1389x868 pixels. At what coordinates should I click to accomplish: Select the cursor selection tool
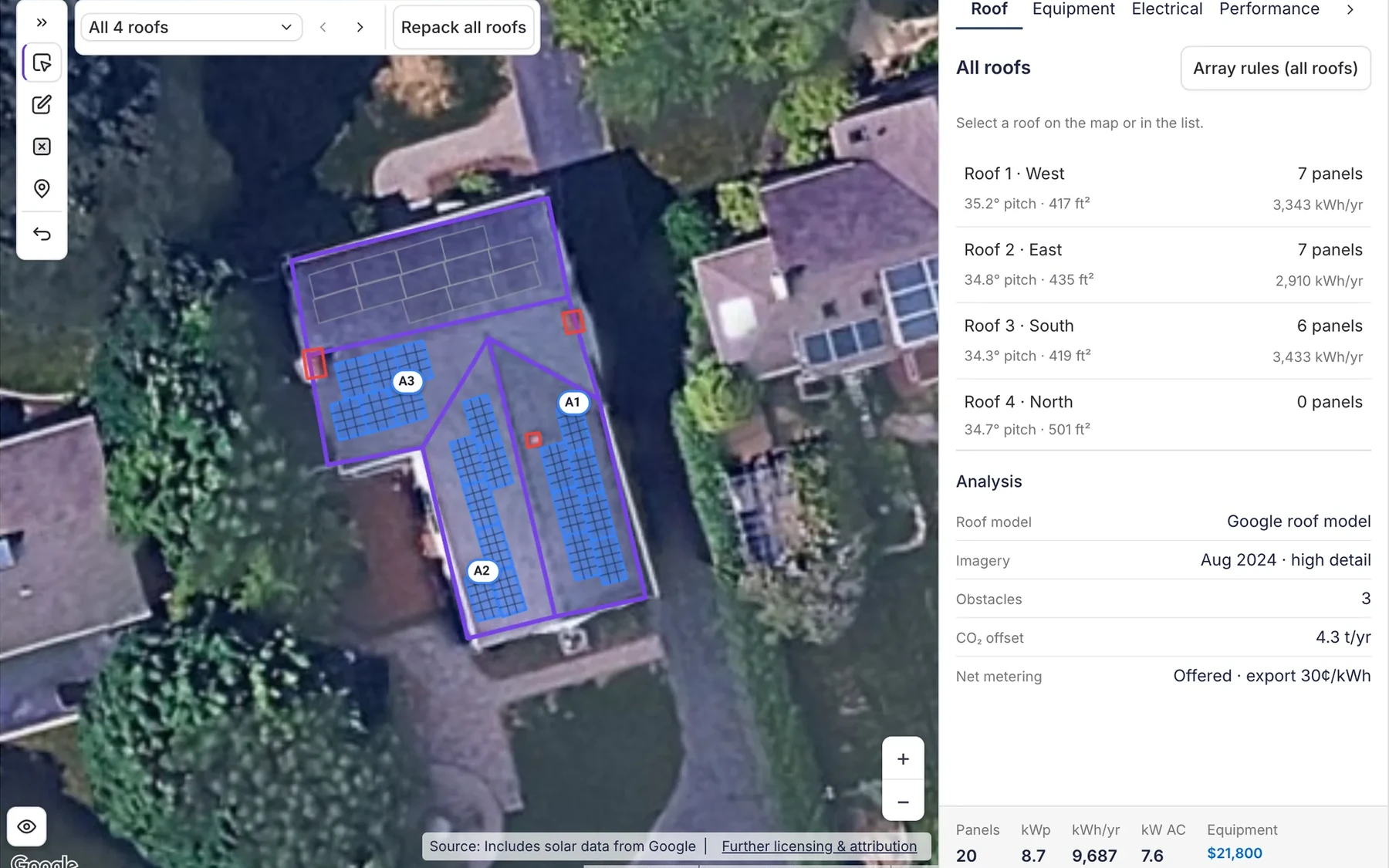[x=42, y=62]
